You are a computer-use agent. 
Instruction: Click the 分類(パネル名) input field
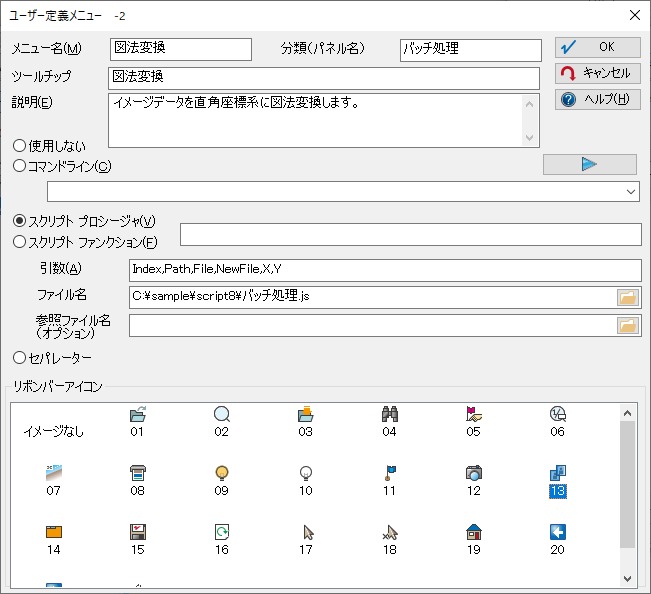pyautogui.click(x=471, y=50)
